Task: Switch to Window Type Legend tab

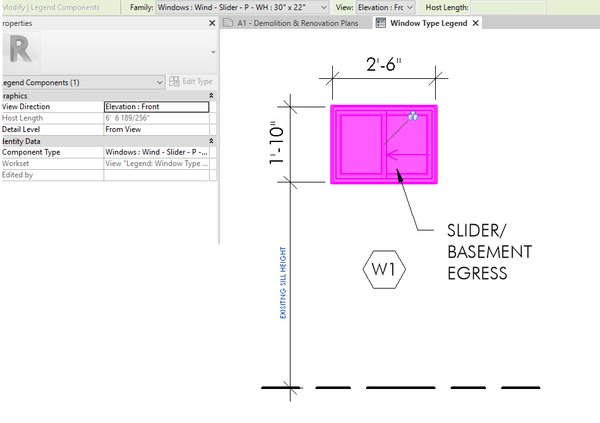Action: 428,23
